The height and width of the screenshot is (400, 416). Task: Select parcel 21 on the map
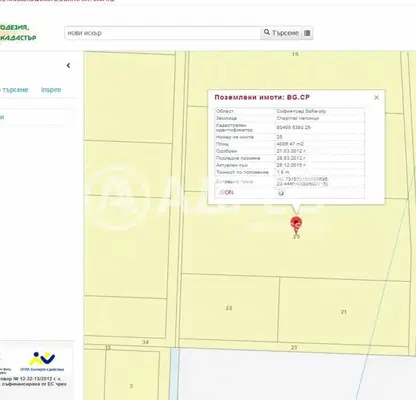(344, 312)
